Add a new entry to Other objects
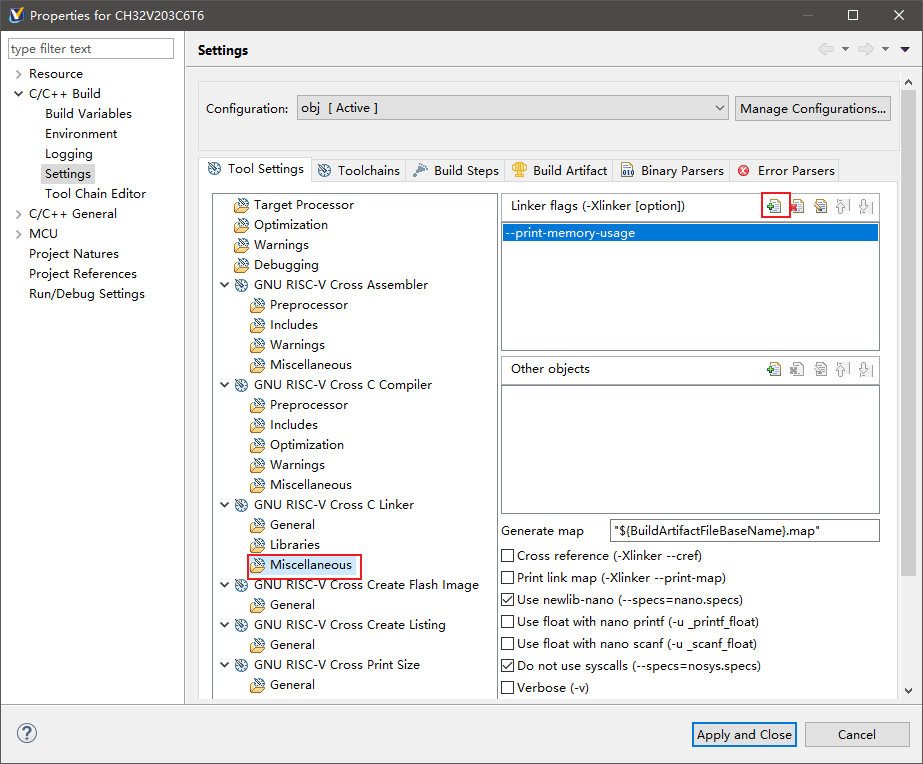The width and height of the screenshot is (923, 764). [x=774, y=369]
